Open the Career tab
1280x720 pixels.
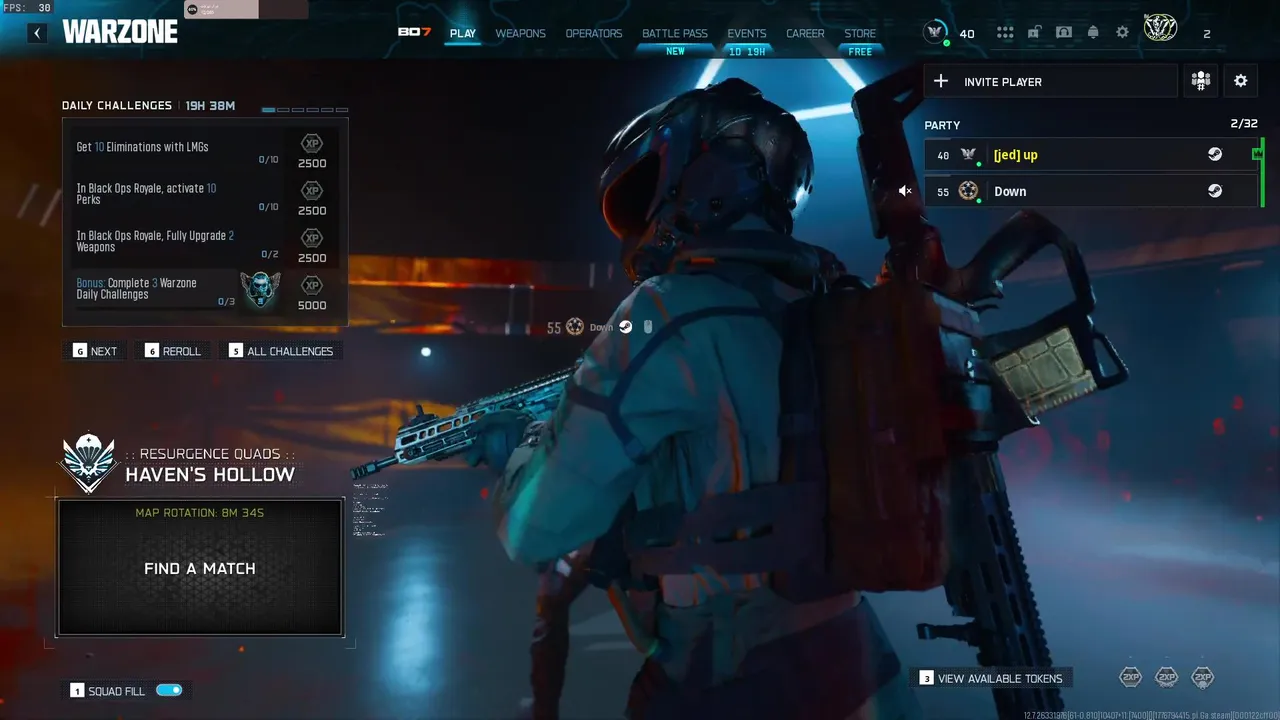(x=805, y=33)
